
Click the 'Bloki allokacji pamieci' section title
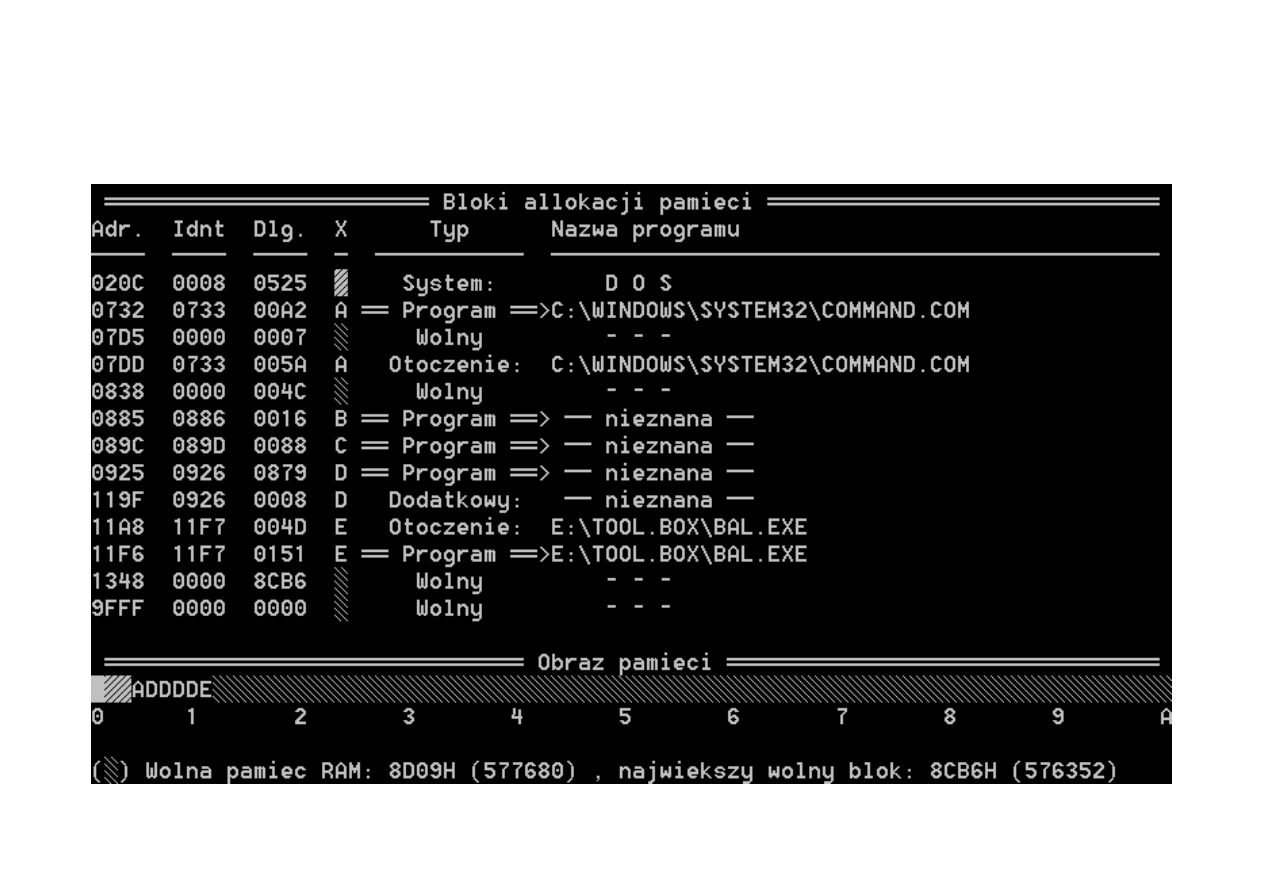597,201
